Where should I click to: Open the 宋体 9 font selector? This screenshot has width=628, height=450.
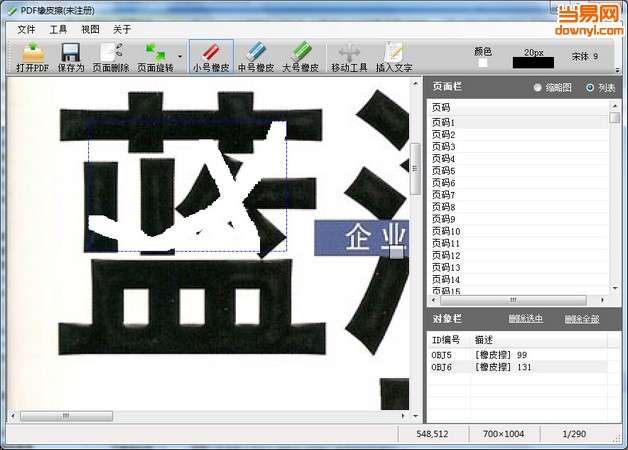coord(585,56)
